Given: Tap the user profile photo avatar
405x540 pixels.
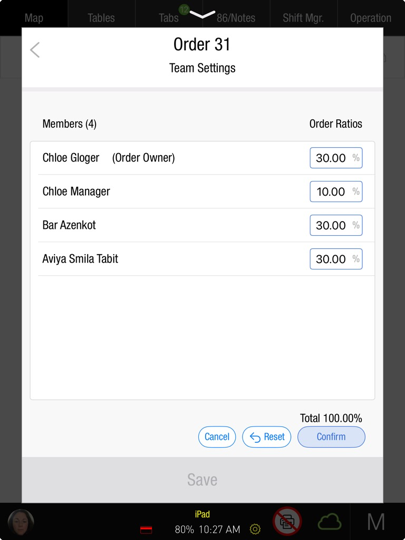Looking at the screenshot, I should tap(21, 523).
